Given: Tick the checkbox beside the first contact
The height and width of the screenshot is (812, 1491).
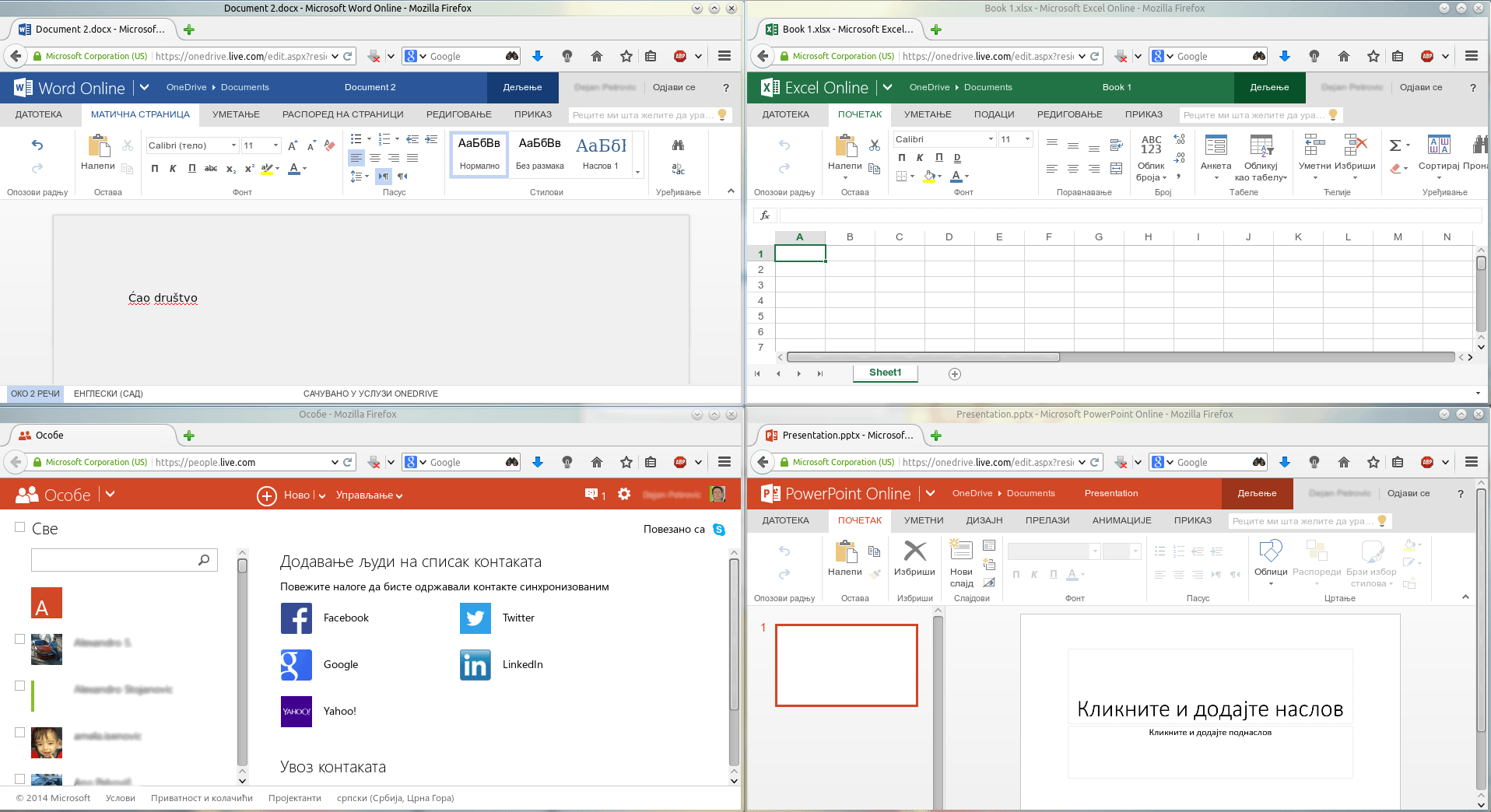Looking at the screenshot, I should 20,639.
